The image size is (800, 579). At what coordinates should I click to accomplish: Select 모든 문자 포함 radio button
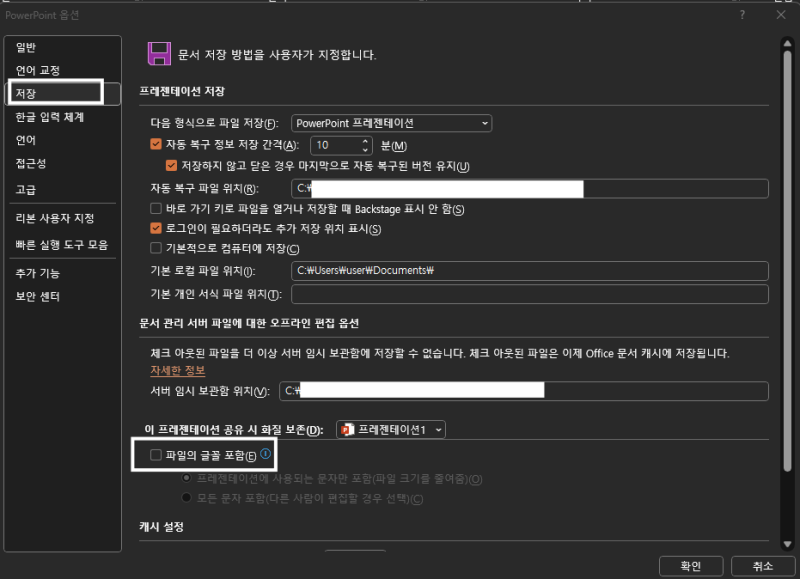[187, 497]
